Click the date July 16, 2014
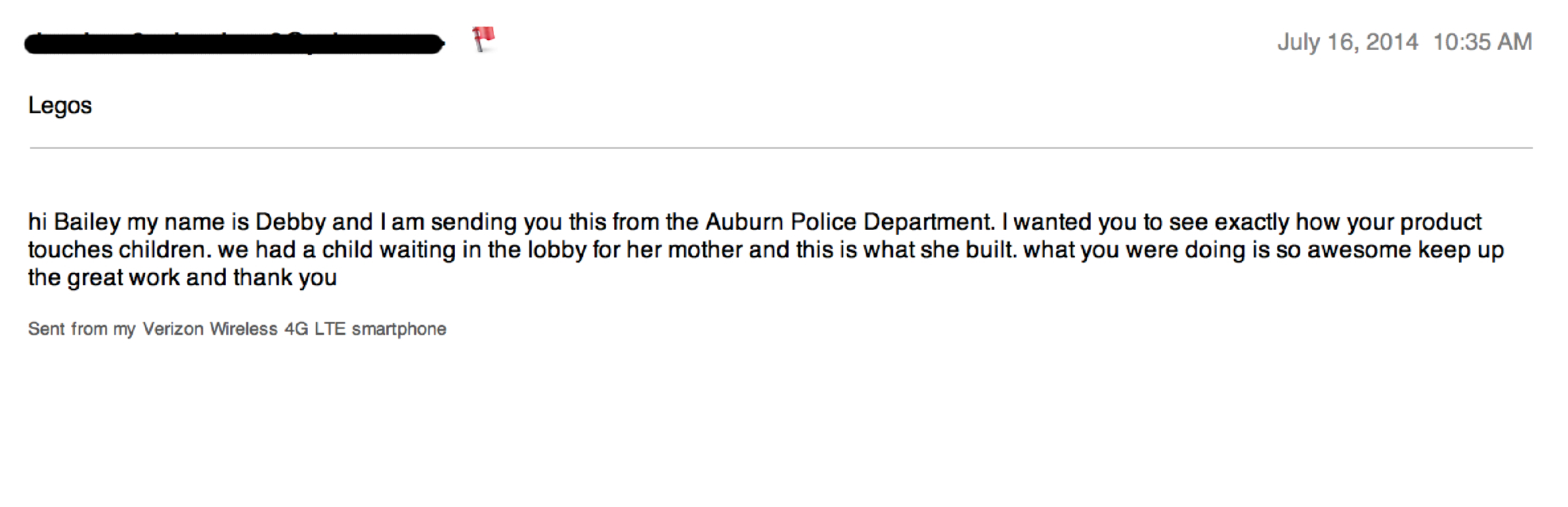This screenshot has height=507, width=1568. pyautogui.click(x=1347, y=42)
